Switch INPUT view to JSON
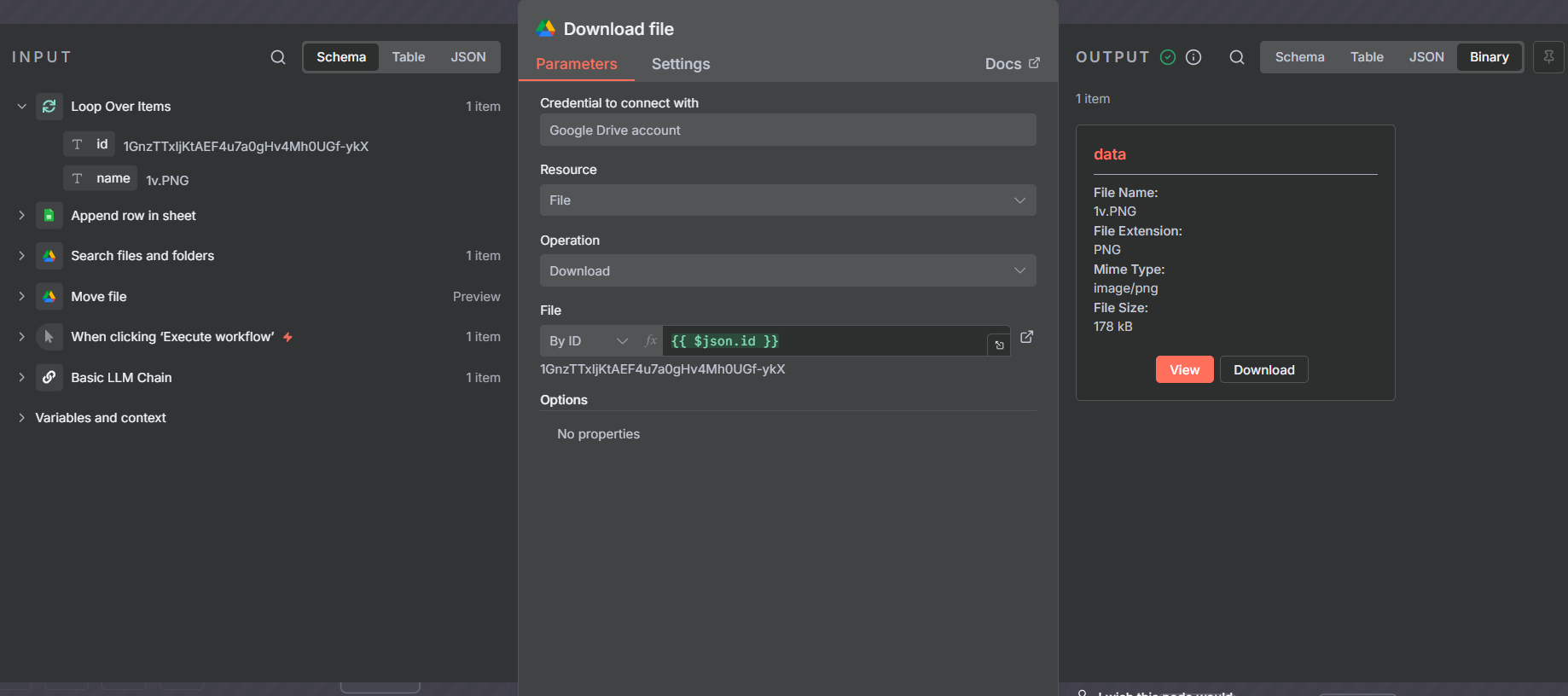The width and height of the screenshot is (1568, 696). coord(467,57)
